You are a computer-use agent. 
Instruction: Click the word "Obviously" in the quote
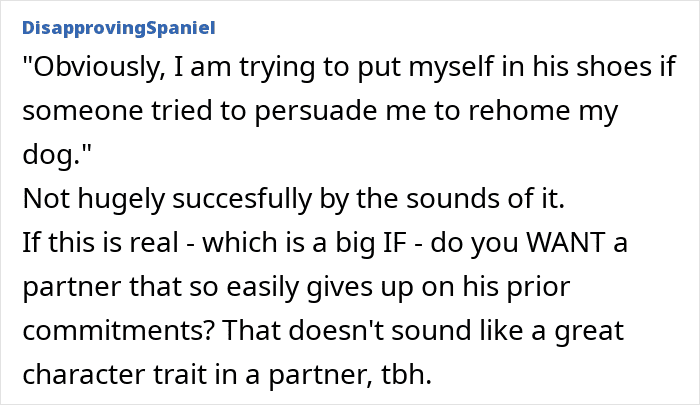click(x=95, y=67)
